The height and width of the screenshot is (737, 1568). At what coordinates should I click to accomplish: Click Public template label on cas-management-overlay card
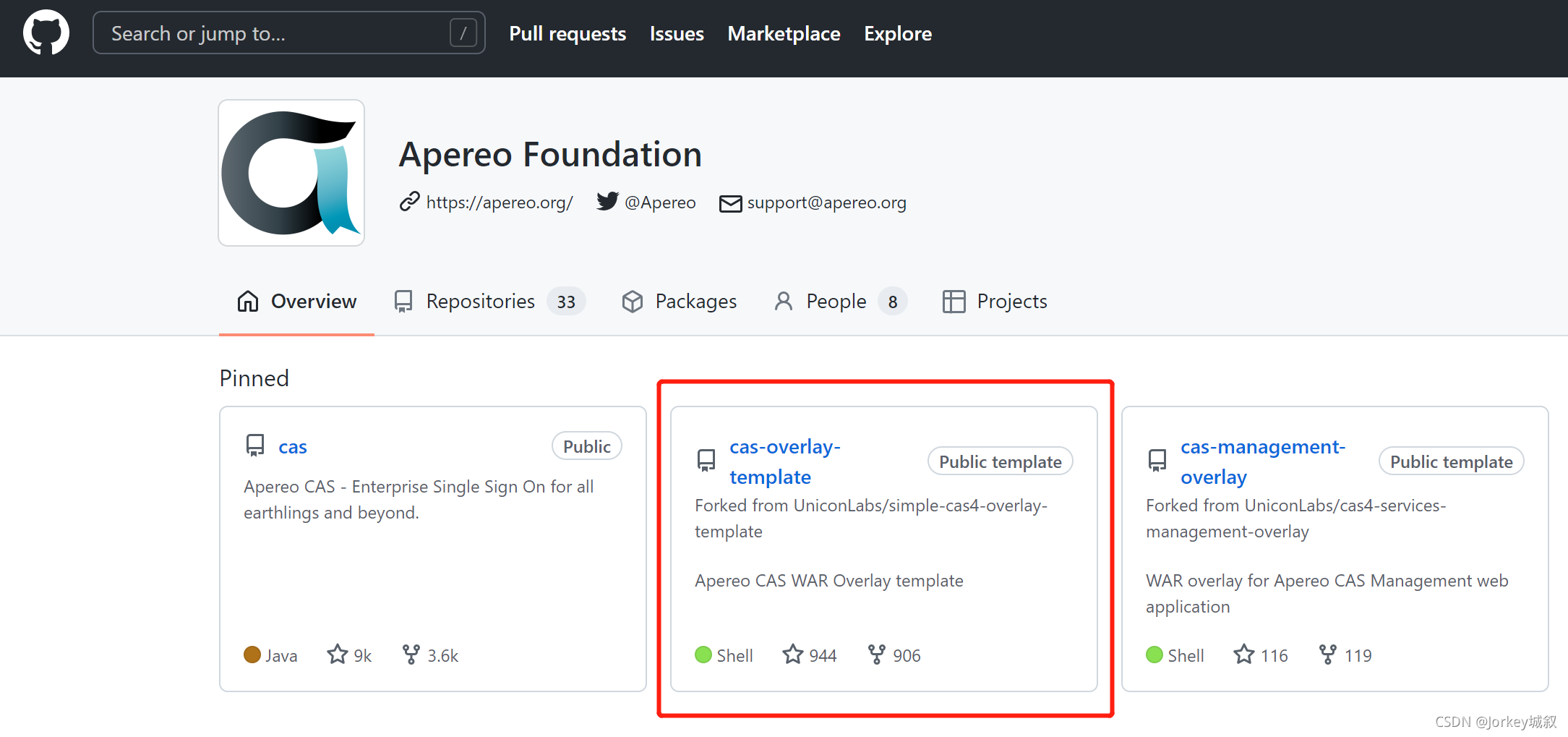click(1452, 461)
